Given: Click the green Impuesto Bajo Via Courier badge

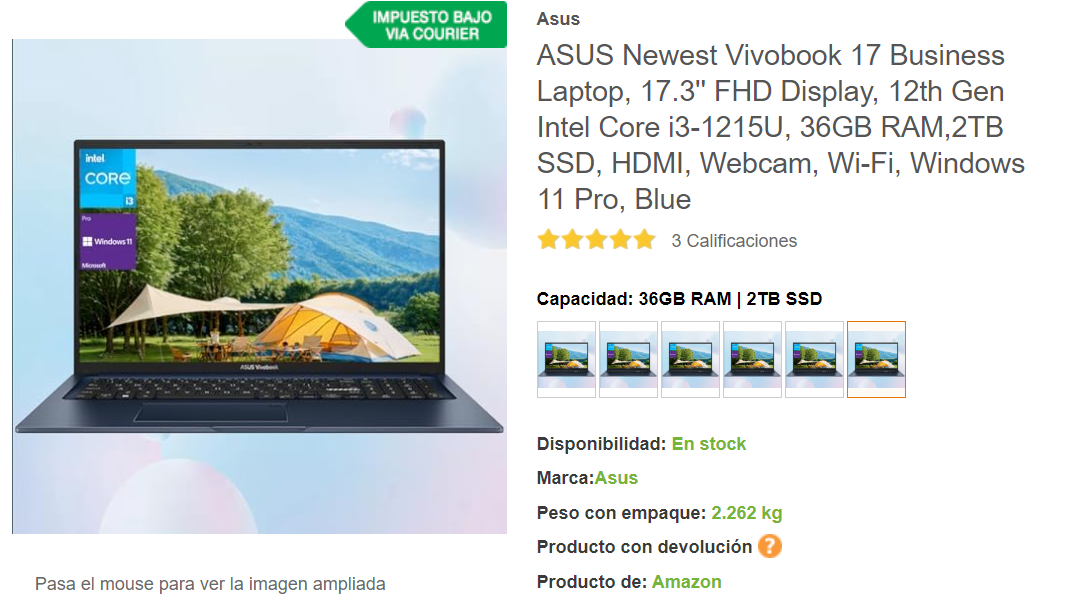Looking at the screenshot, I should pos(426,25).
